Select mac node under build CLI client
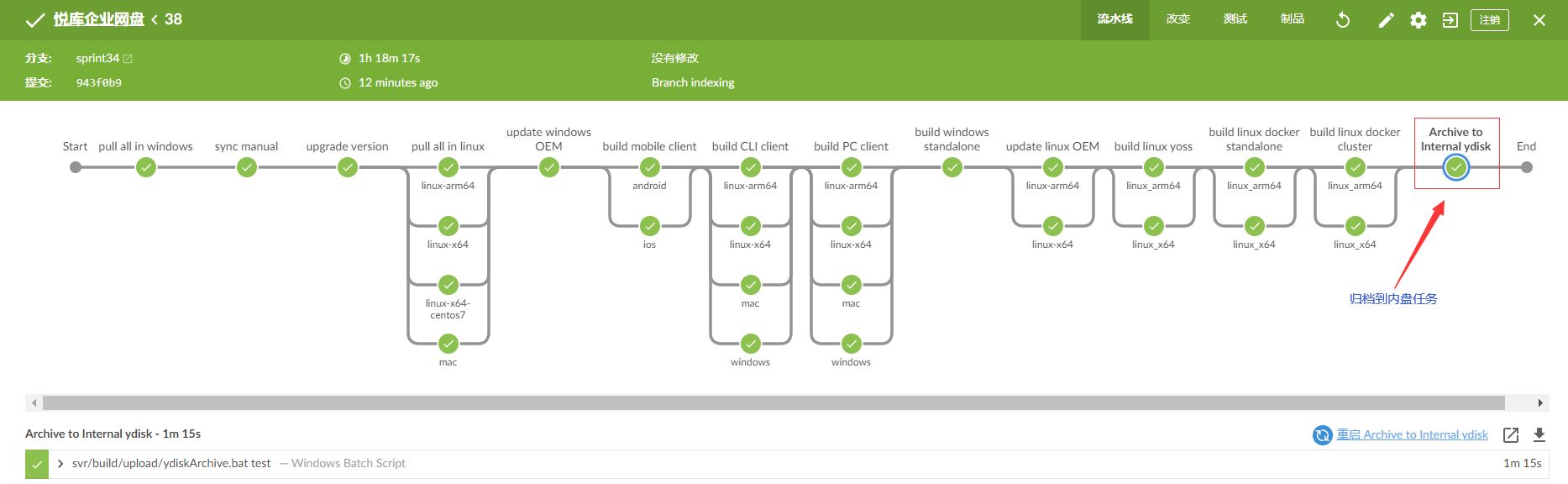This screenshot has height=484, width=1568. pos(751,285)
